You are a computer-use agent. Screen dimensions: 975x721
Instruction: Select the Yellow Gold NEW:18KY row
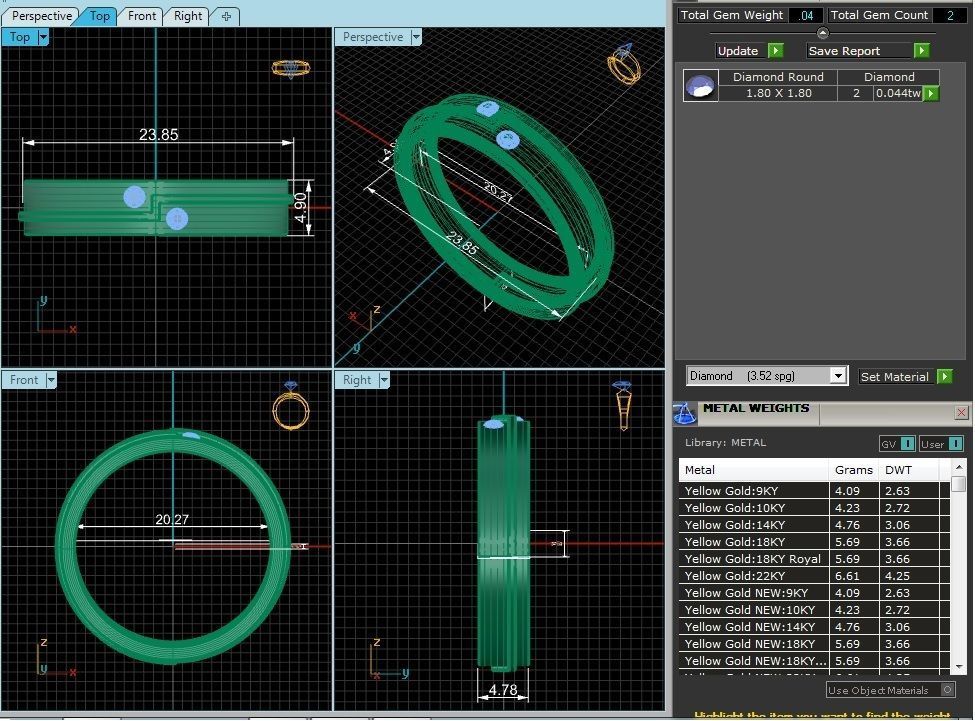pyautogui.click(x=815, y=644)
